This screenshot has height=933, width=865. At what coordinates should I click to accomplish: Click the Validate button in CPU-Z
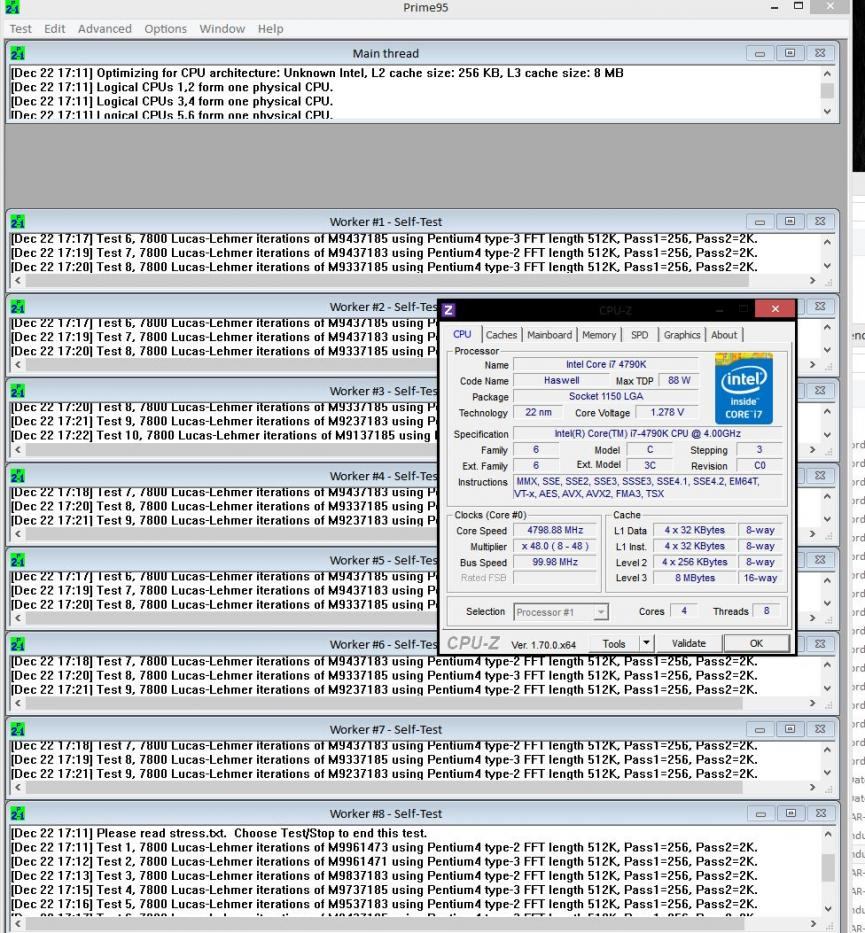pyautogui.click(x=688, y=644)
